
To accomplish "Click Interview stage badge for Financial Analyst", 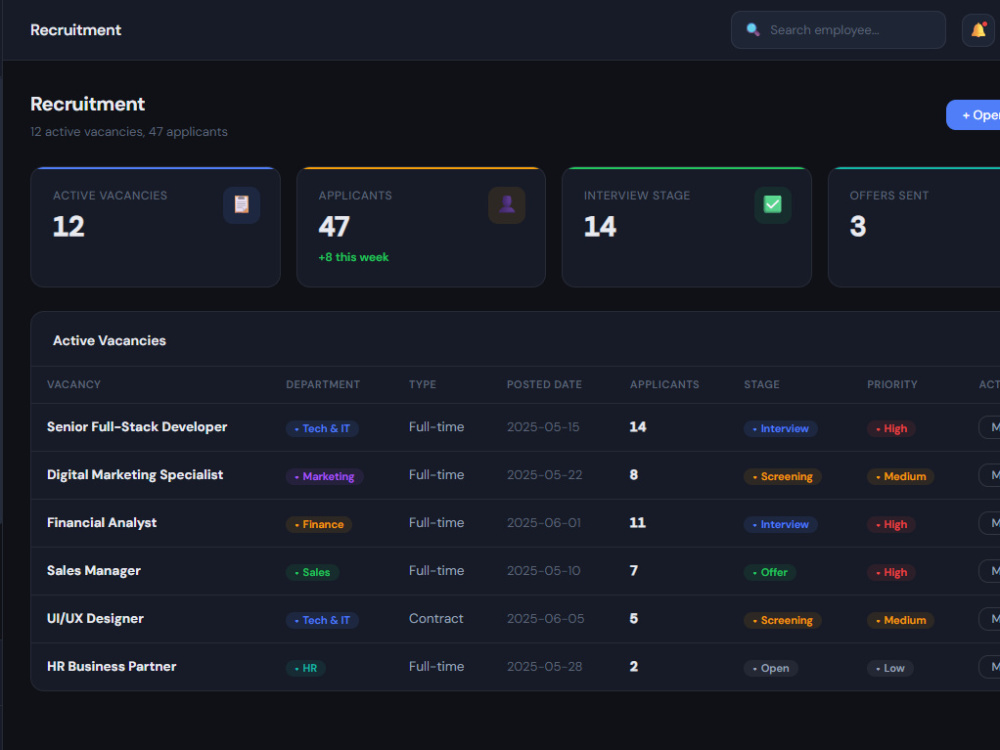I will coord(781,524).
